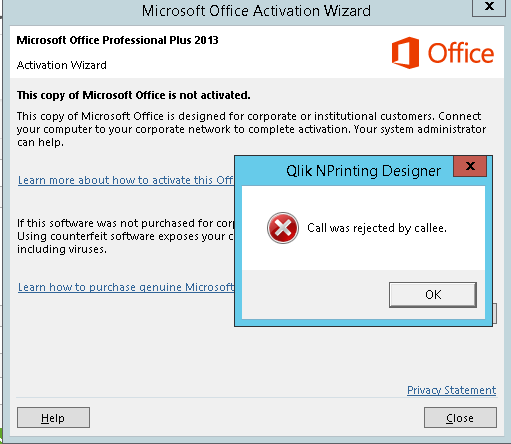
Task: Open 'Learn more about how to activate' link
Action: [x=126, y=180]
